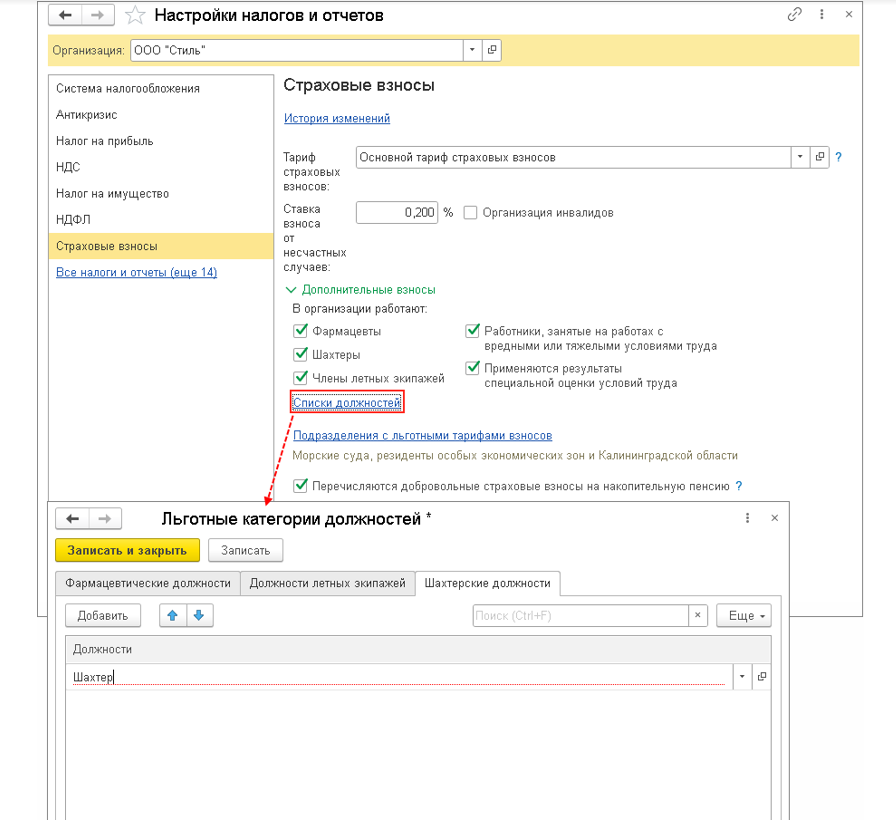Move position down with the blue down arrow
896x820 pixels.
click(x=199, y=615)
